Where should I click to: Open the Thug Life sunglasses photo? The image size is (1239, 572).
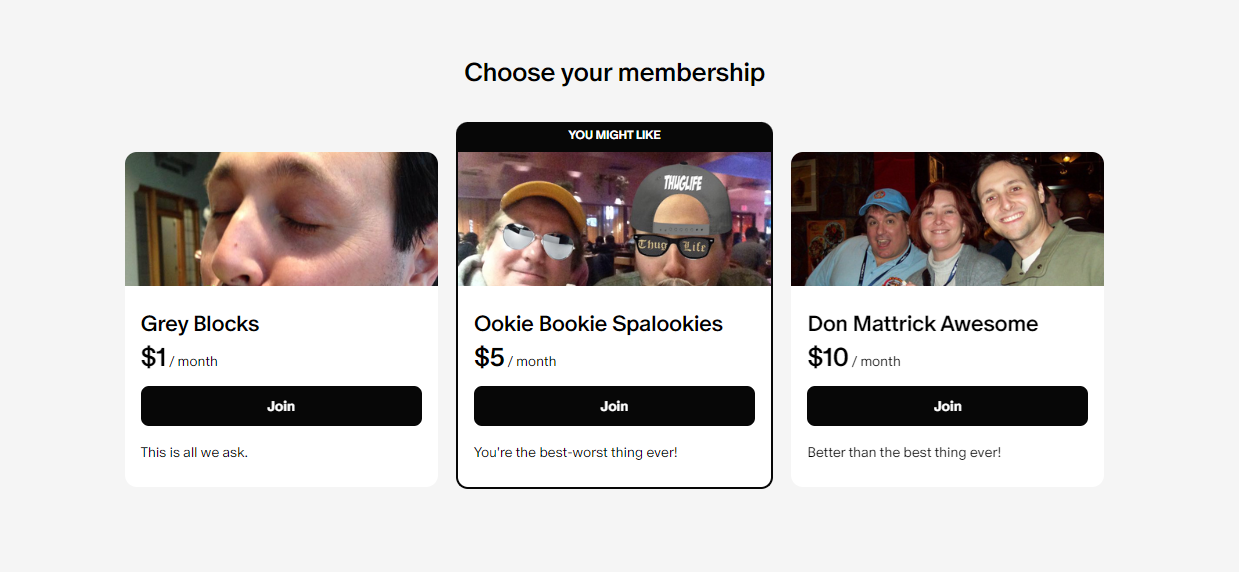pos(614,219)
